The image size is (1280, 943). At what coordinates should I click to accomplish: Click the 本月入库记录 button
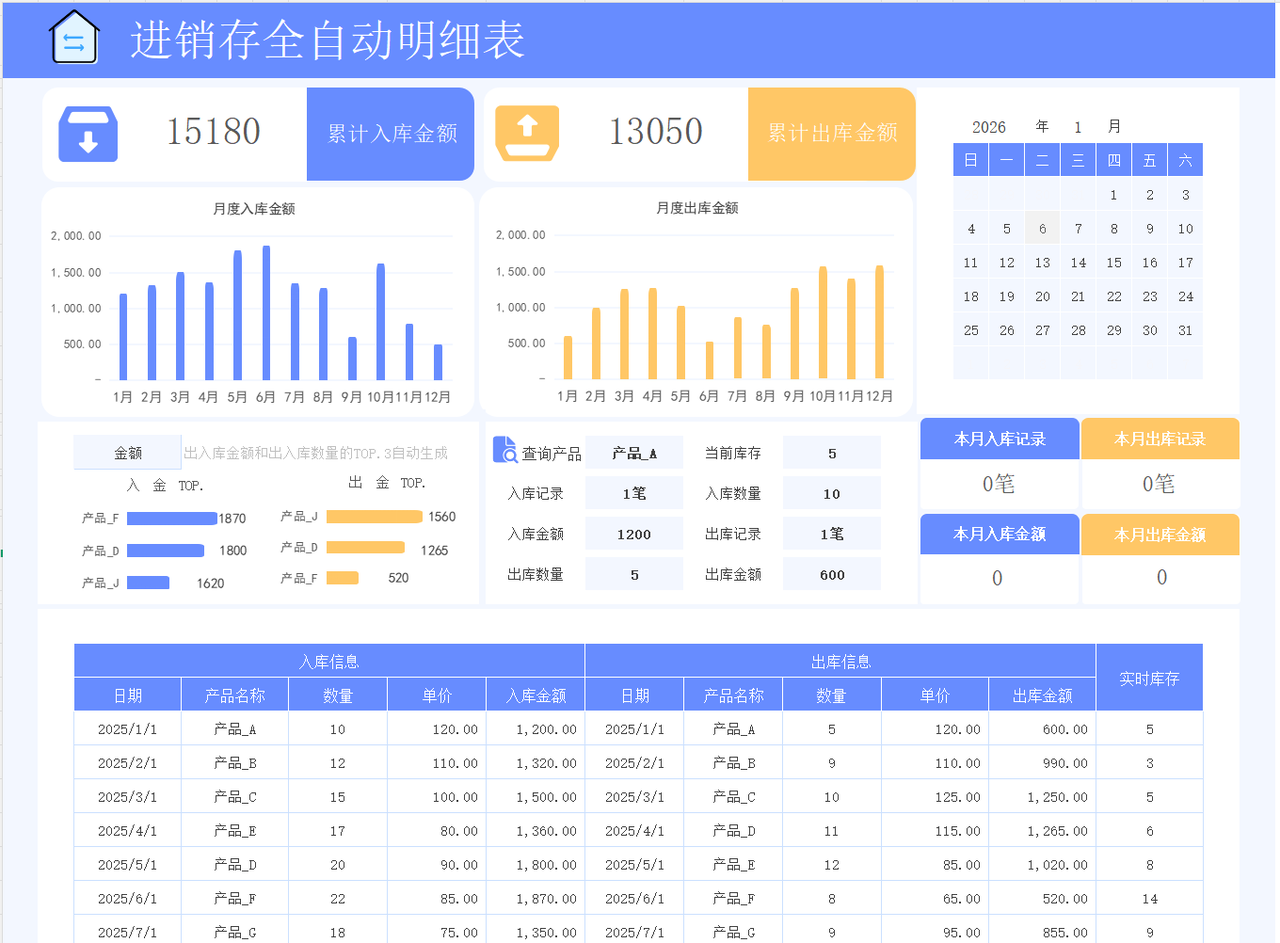click(x=999, y=438)
